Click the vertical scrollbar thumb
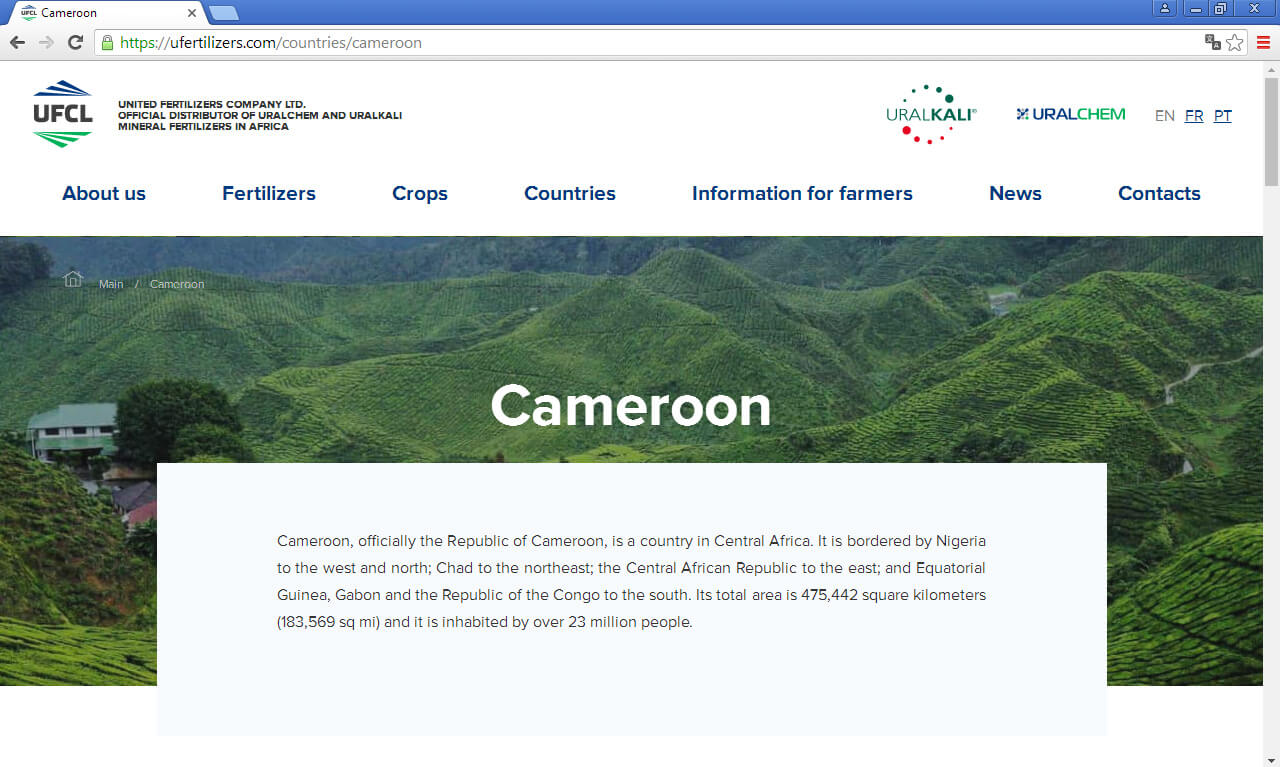 point(1271,130)
